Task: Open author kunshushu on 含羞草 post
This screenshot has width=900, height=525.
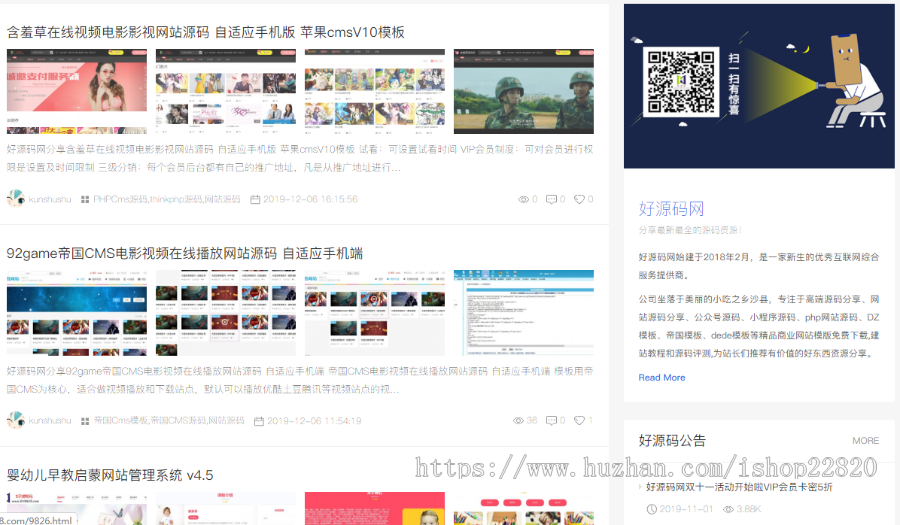Action: 50,199
